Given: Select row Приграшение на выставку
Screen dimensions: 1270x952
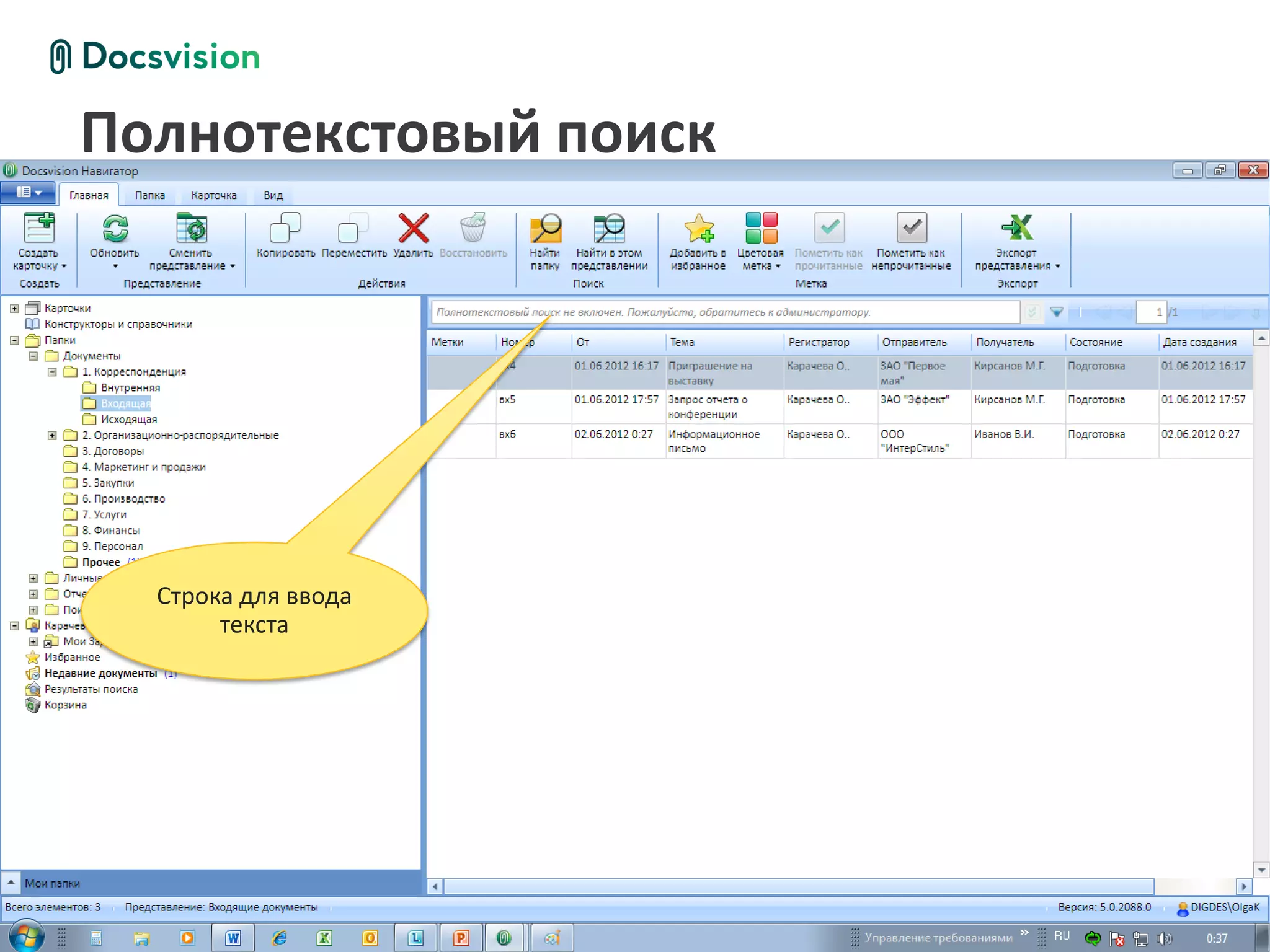Looking at the screenshot, I should pyautogui.click(x=840, y=372).
